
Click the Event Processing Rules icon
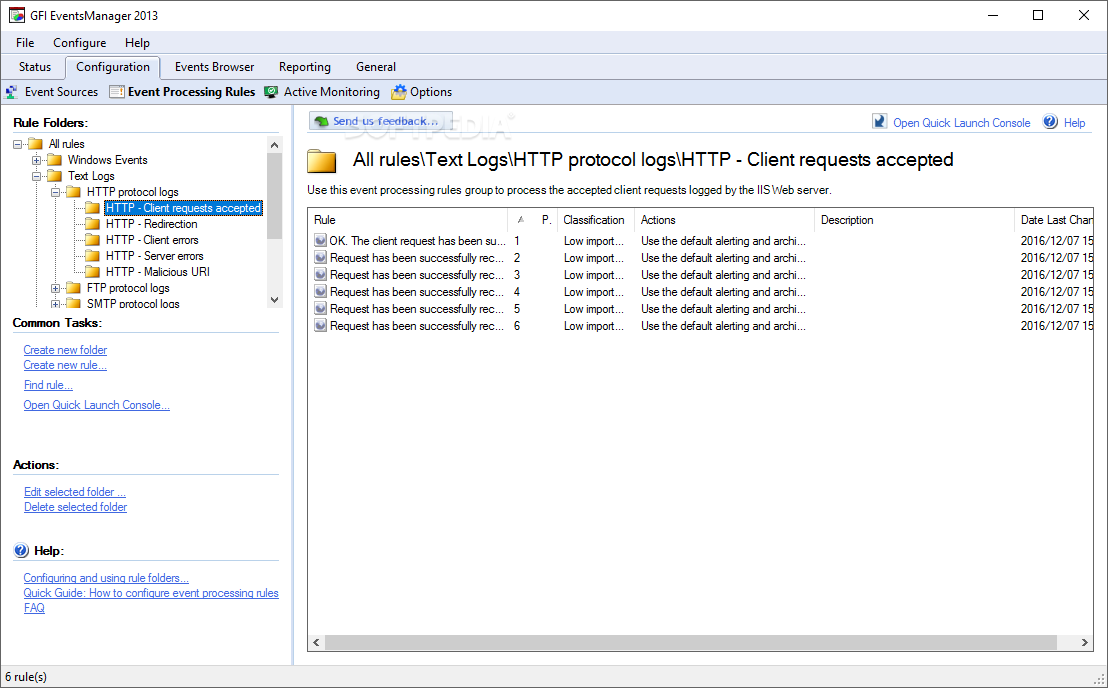click(x=117, y=92)
